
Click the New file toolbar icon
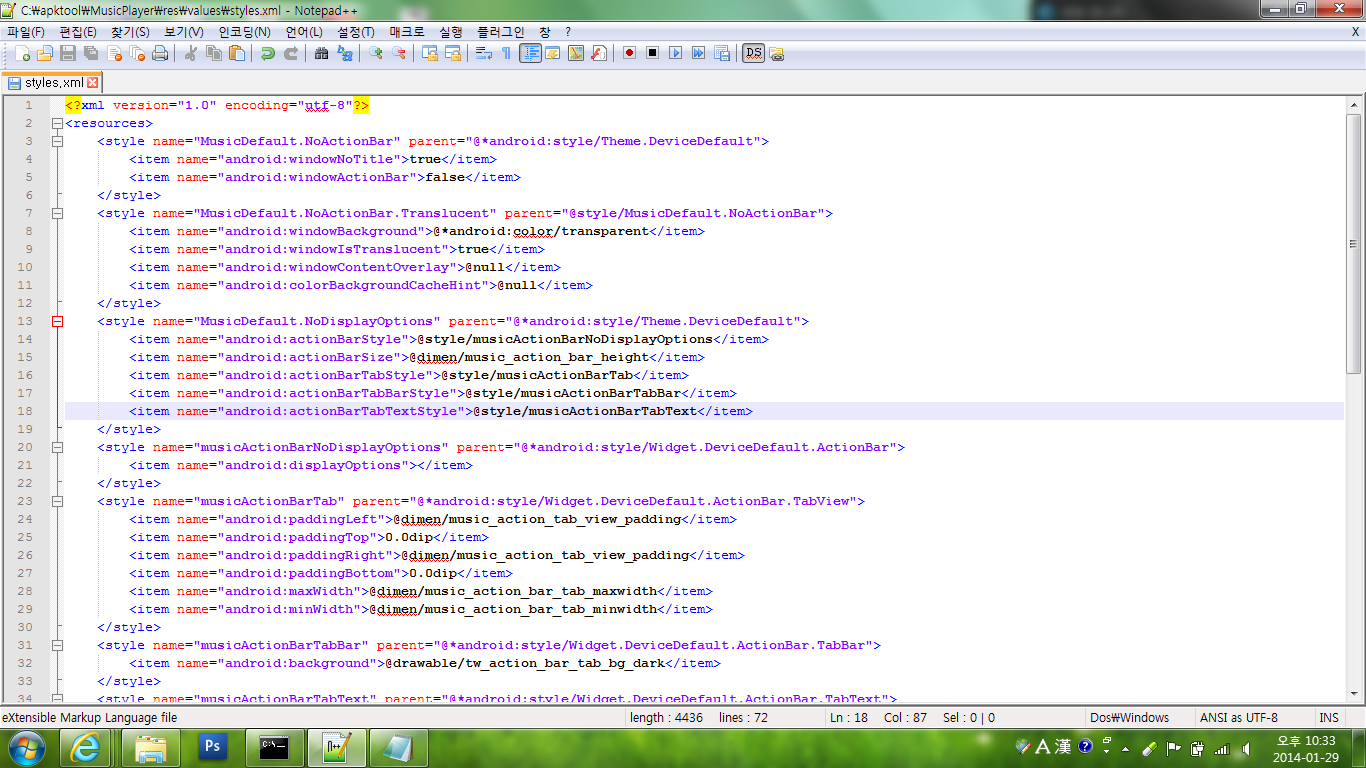tap(22, 53)
